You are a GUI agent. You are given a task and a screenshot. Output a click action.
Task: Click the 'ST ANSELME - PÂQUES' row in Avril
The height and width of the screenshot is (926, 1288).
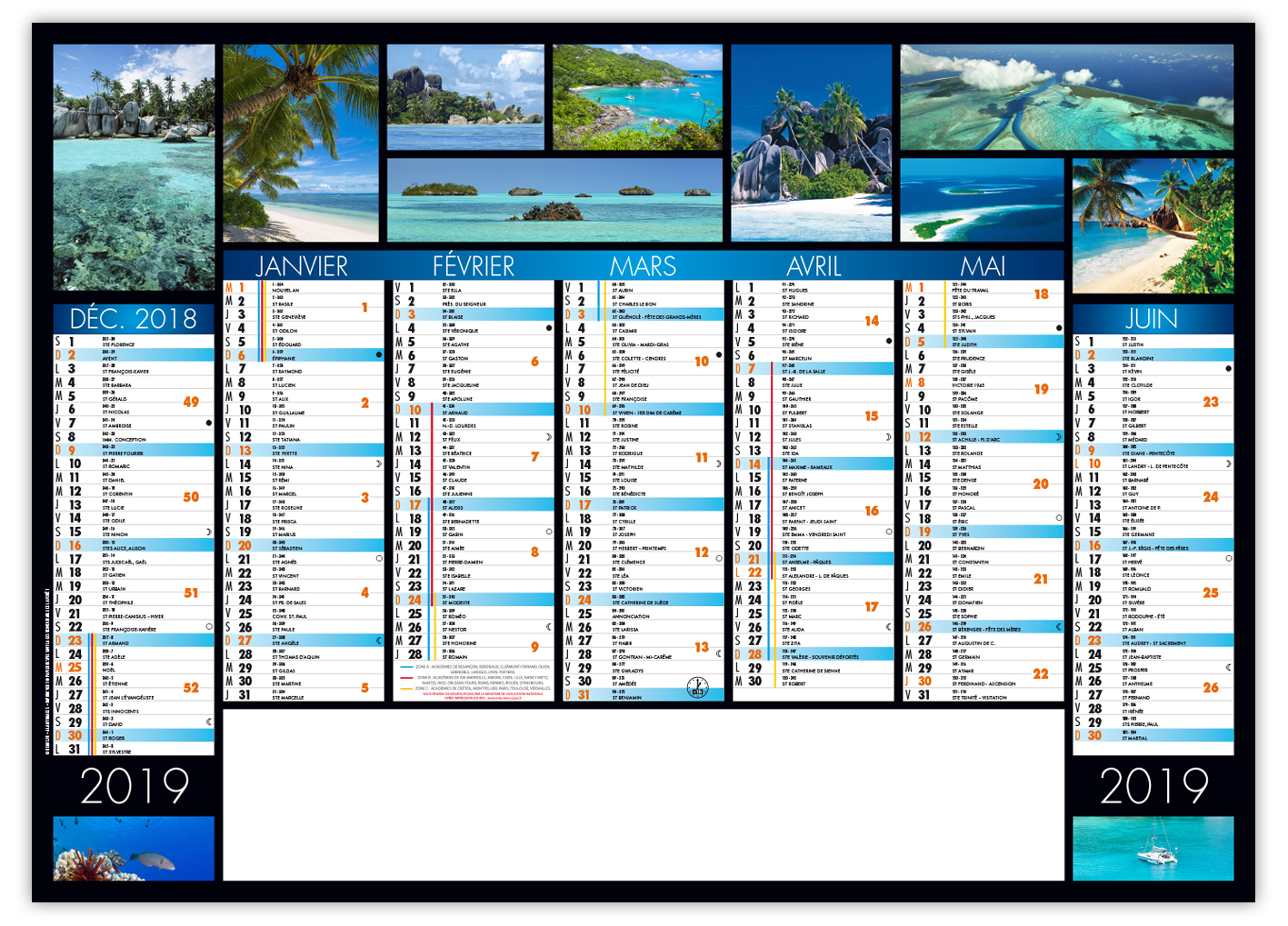(x=814, y=559)
